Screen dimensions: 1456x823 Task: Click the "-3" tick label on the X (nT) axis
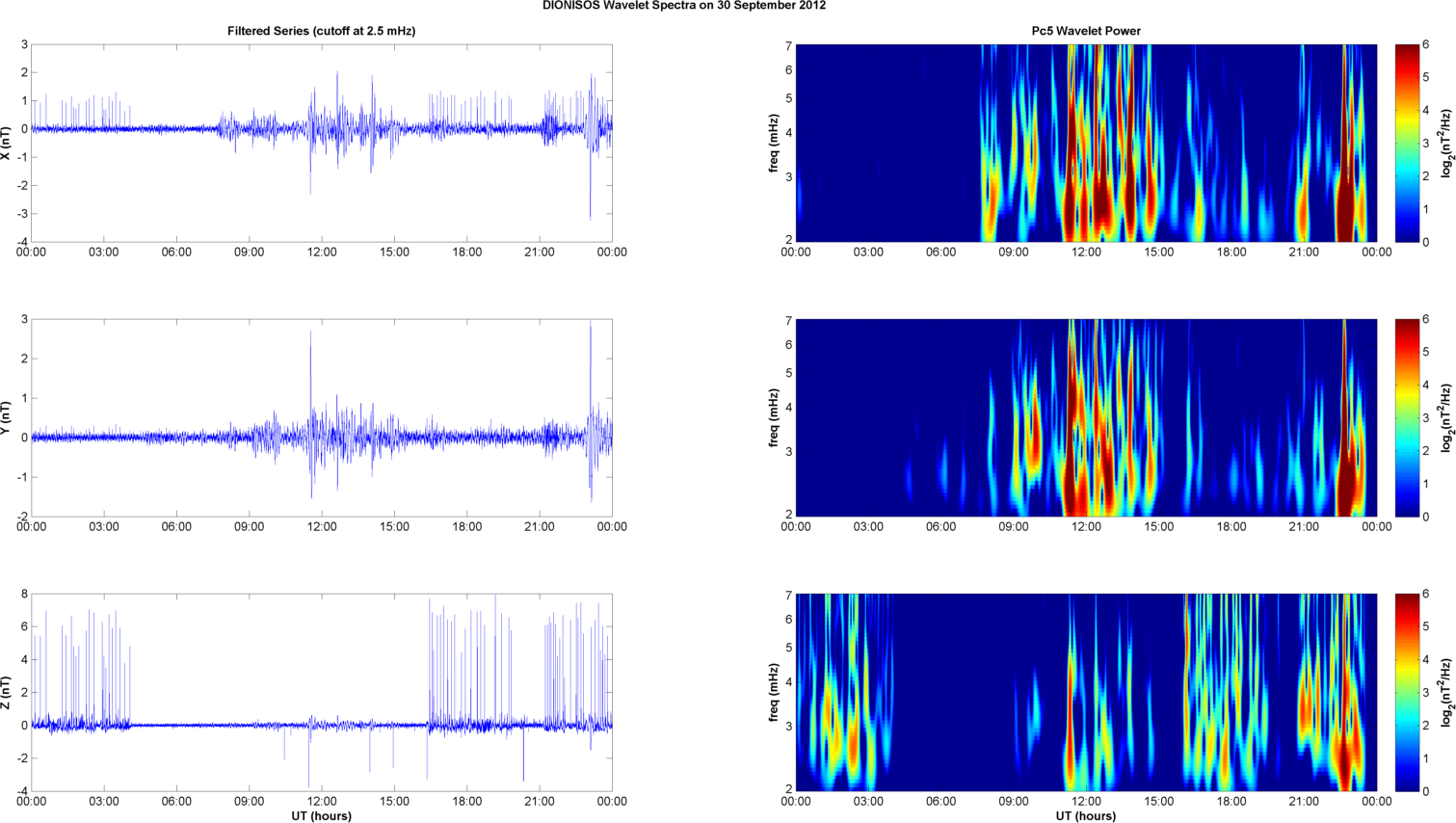(x=21, y=214)
